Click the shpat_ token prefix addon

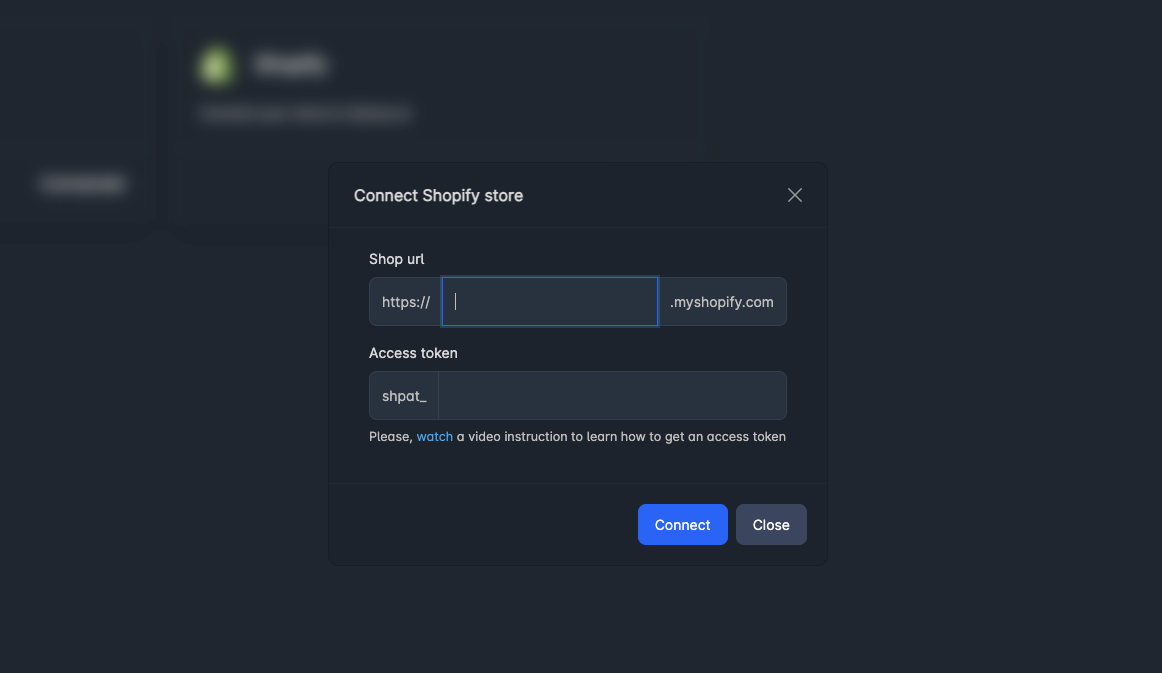404,396
